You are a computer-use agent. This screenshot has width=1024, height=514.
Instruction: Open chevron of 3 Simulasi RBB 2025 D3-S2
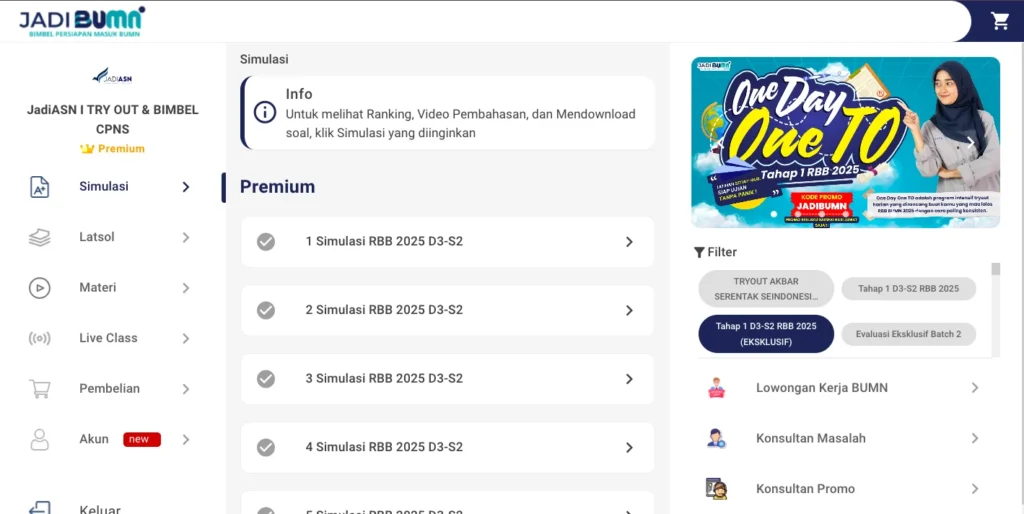click(x=630, y=379)
